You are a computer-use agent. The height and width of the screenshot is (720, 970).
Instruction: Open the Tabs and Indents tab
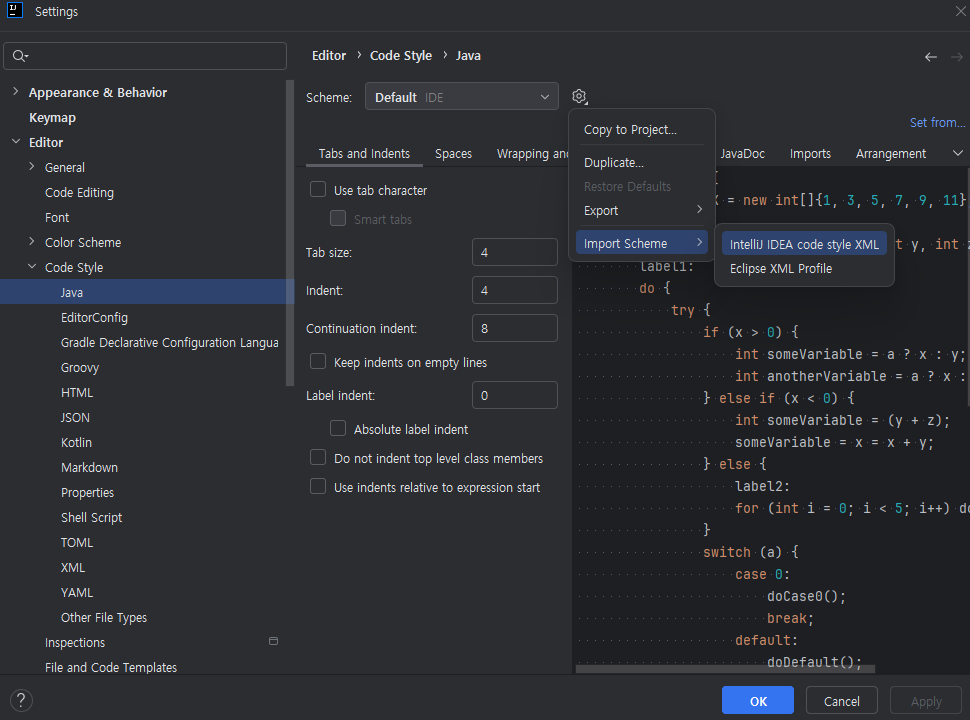tap(364, 154)
